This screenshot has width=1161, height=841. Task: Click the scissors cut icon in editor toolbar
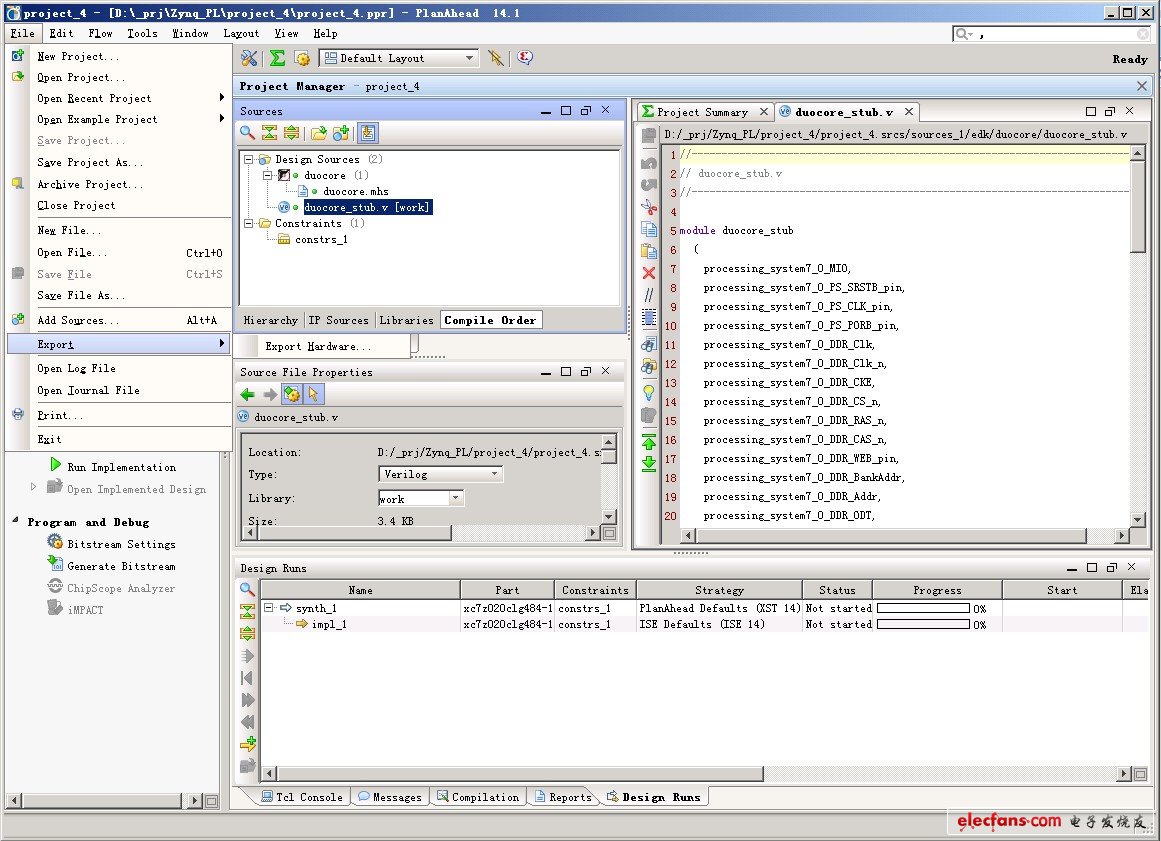649,208
